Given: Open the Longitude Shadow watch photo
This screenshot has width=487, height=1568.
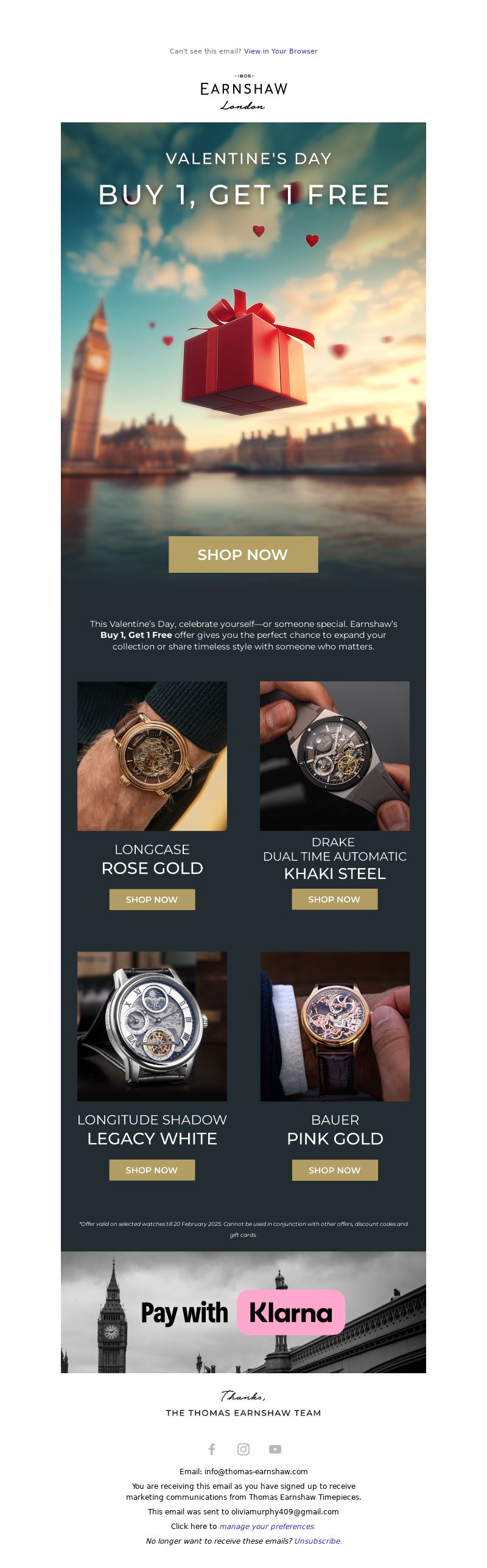Looking at the screenshot, I should tap(152, 1026).
